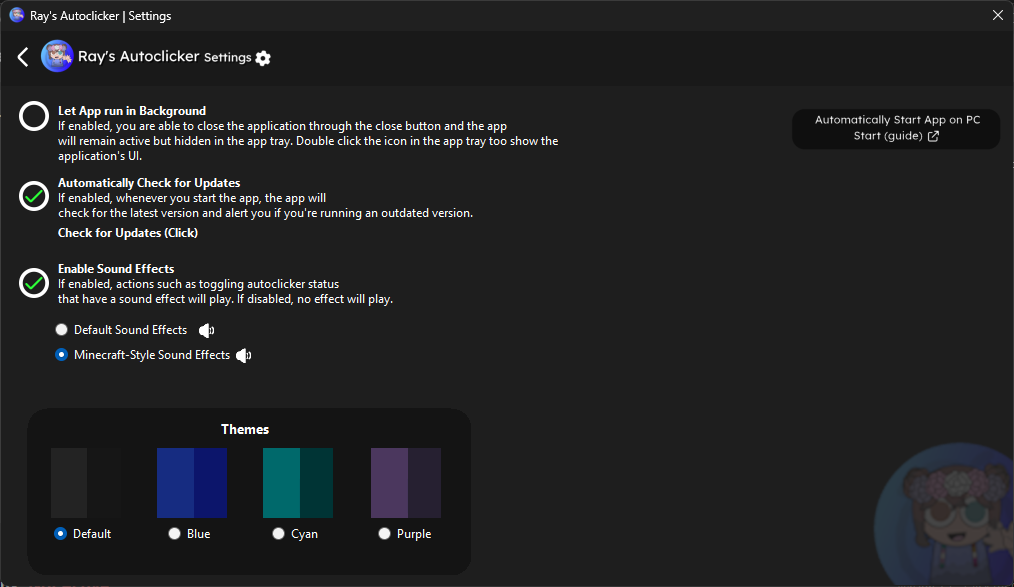Pick the Cyan theme color swatch
Image resolution: width=1014 pixels, height=587 pixels.
(298, 483)
